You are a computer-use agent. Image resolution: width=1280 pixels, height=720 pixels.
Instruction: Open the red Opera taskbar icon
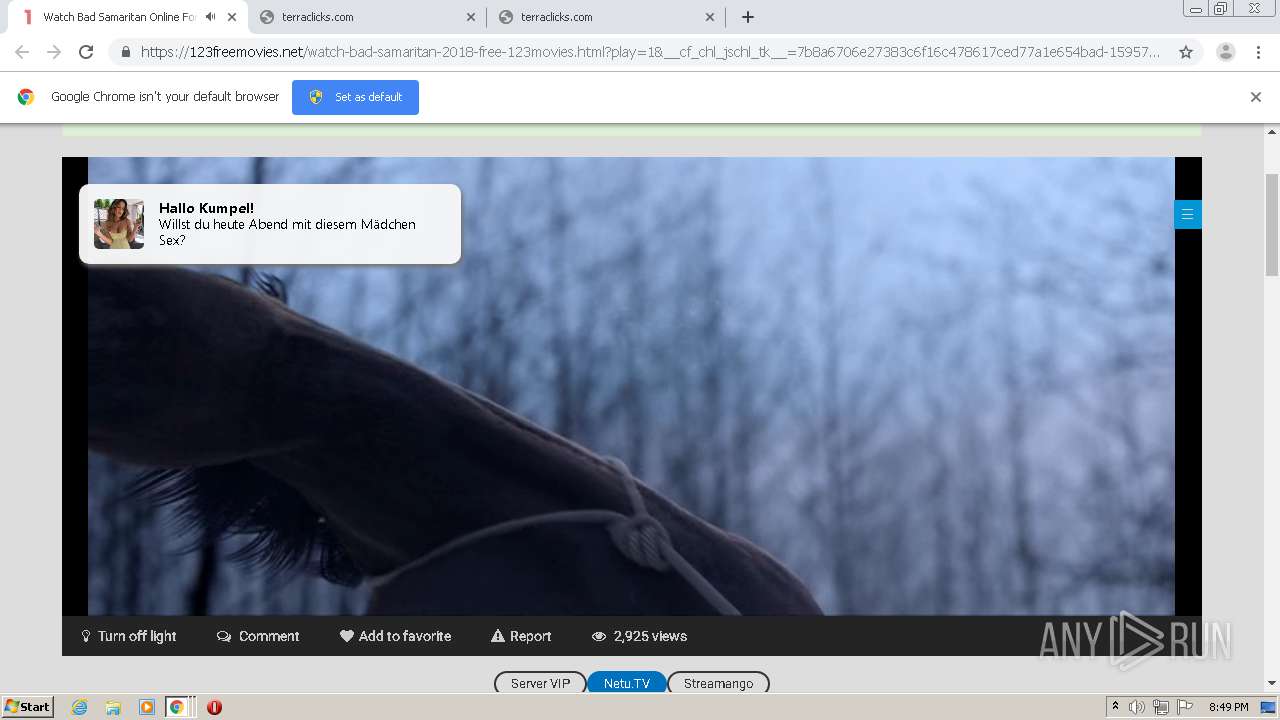click(214, 707)
